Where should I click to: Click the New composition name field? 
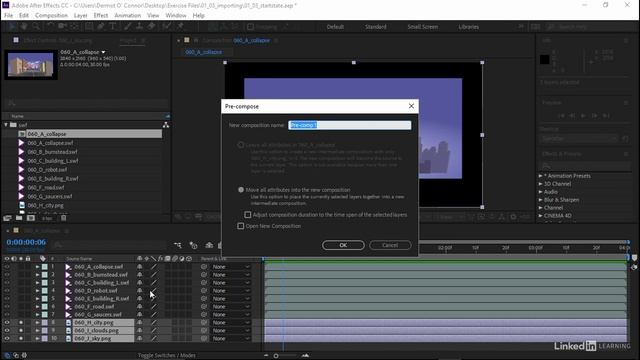(x=350, y=125)
